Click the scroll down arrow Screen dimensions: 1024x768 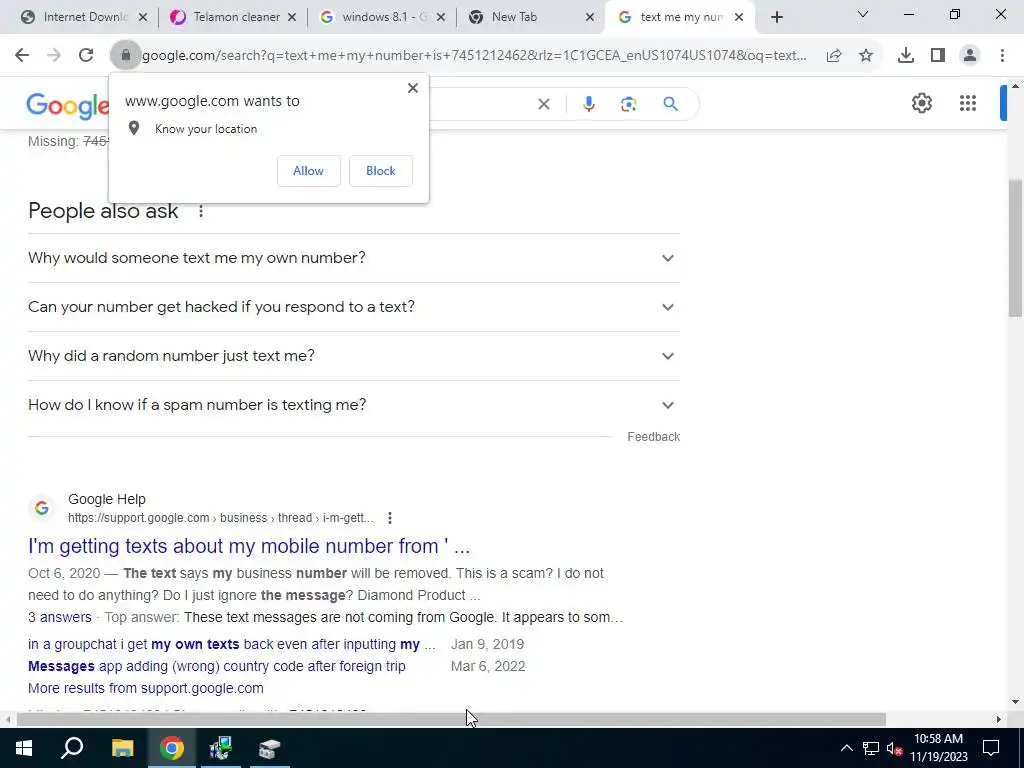pyautogui.click(x=1016, y=703)
